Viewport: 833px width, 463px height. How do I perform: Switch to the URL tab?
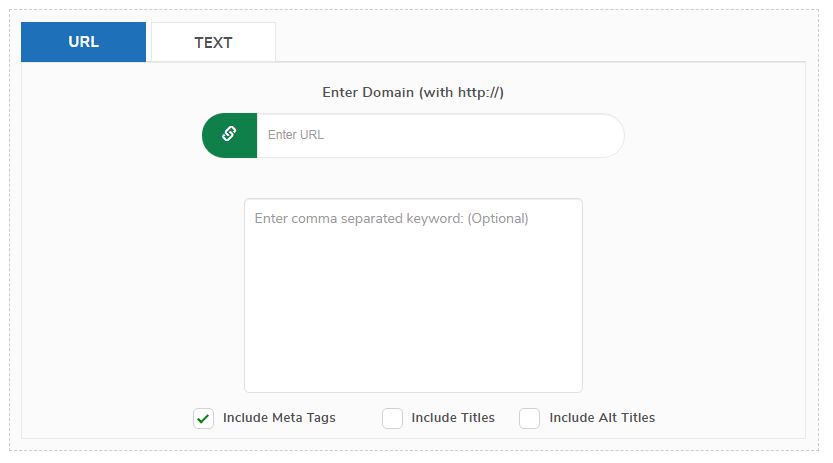point(83,42)
